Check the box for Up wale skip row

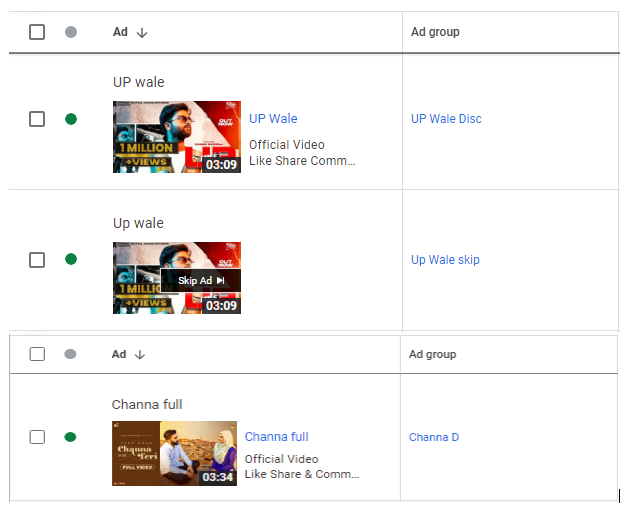pos(37,260)
